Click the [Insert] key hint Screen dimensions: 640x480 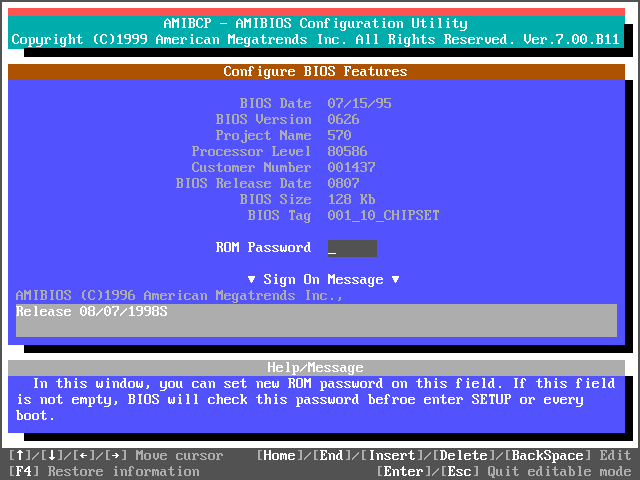click(x=391, y=456)
